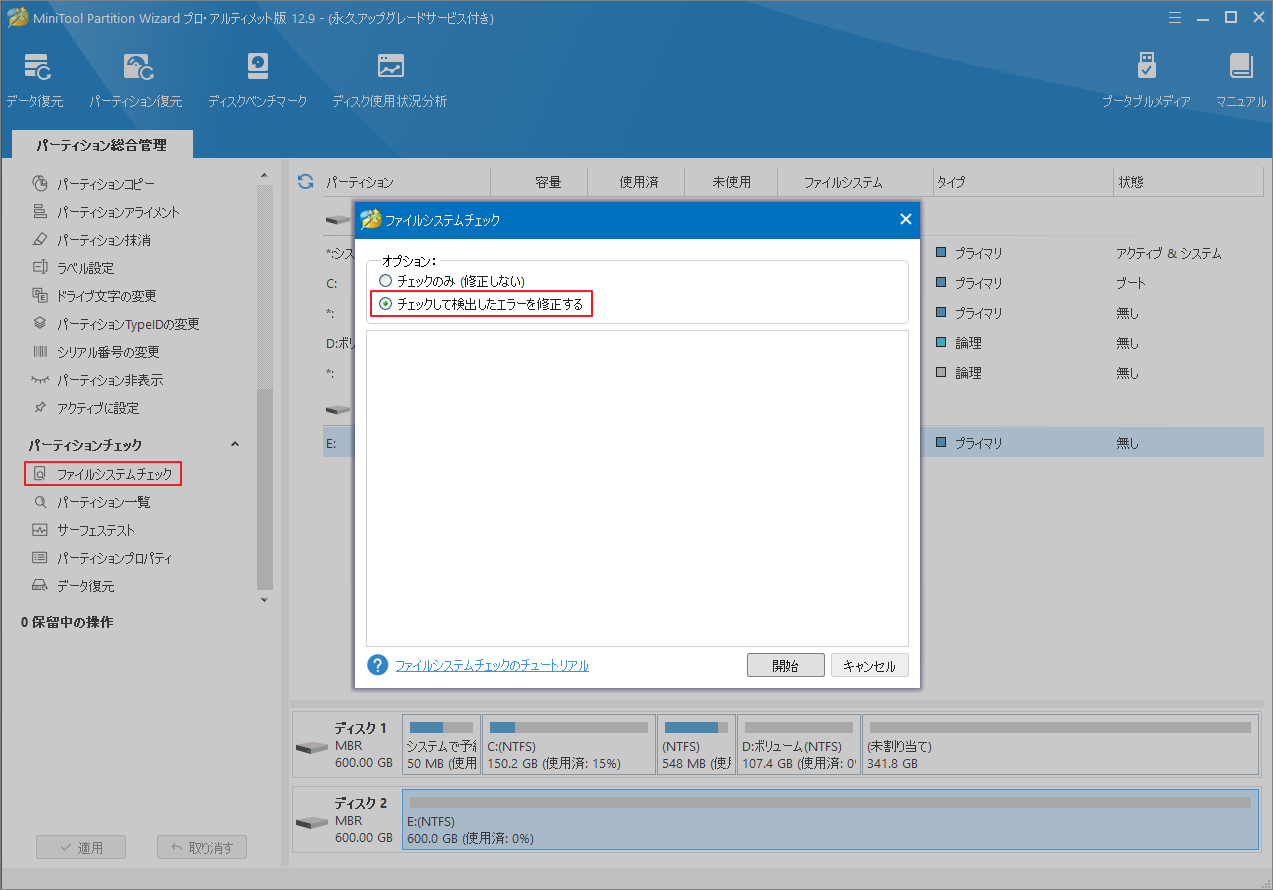Select ドライブ文字の変更 in sidebar
This screenshot has height=890, width=1273.
pyautogui.click(x=94, y=296)
